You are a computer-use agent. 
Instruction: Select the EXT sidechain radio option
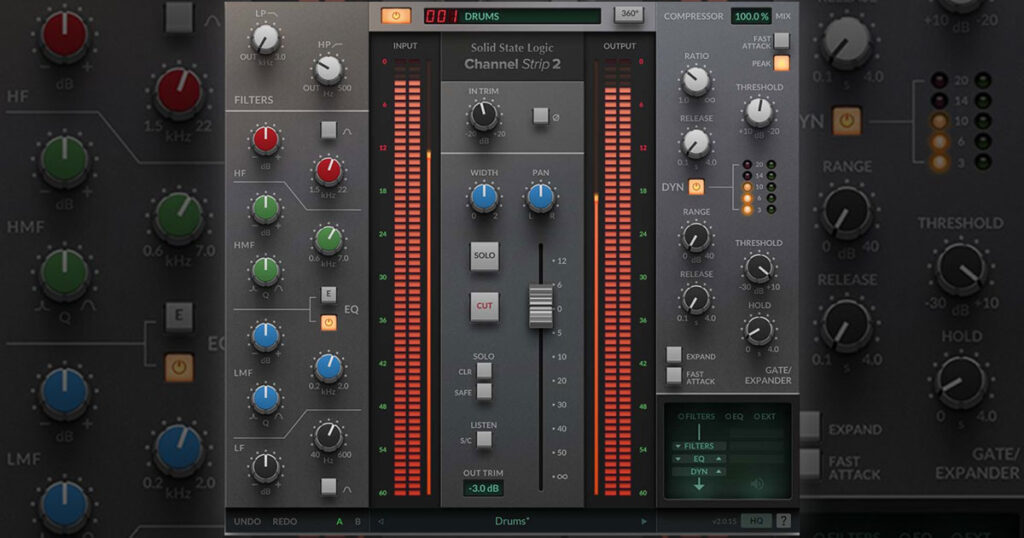pyautogui.click(x=765, y=416)
